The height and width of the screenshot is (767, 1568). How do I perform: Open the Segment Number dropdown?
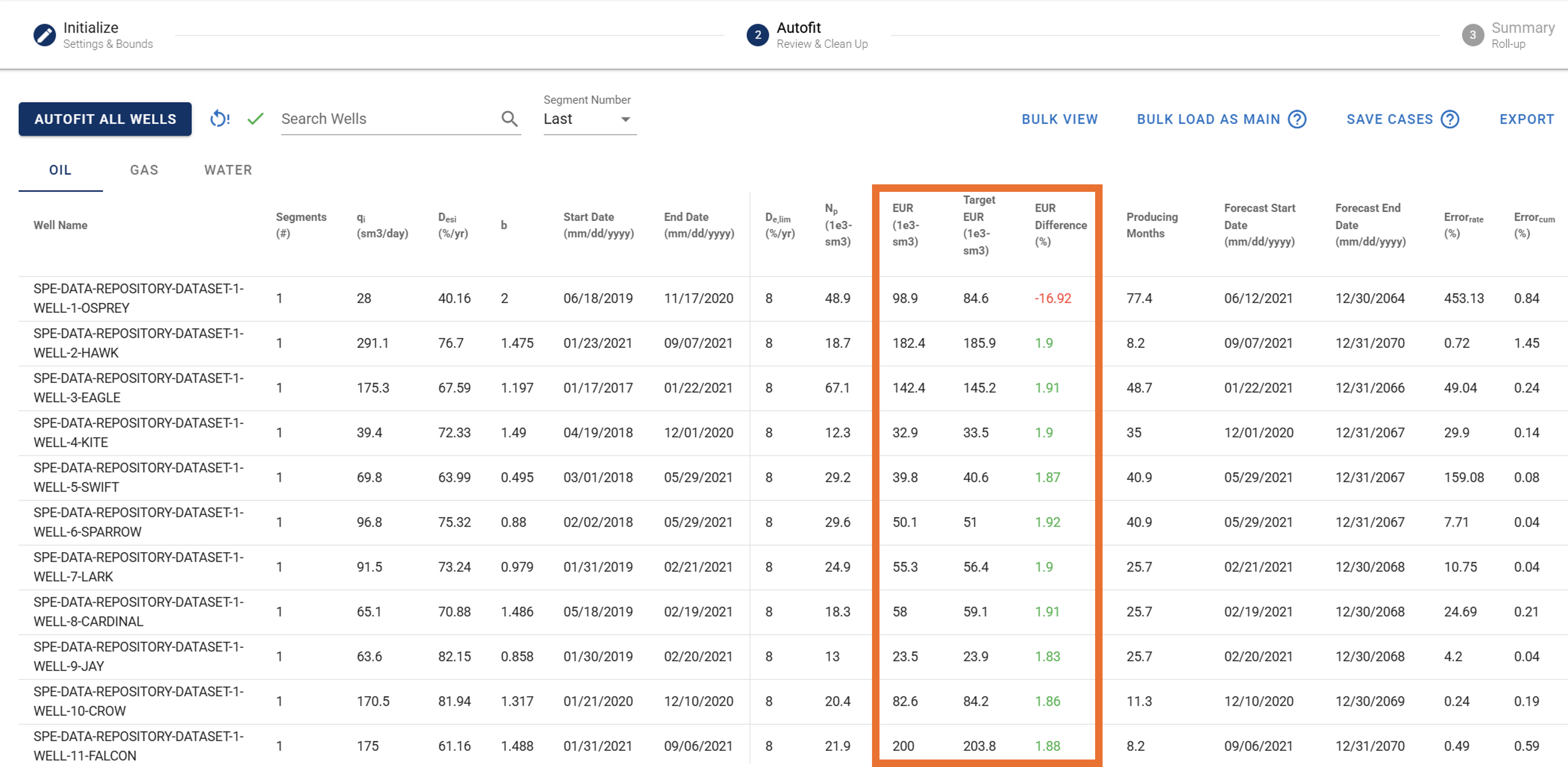589,119
